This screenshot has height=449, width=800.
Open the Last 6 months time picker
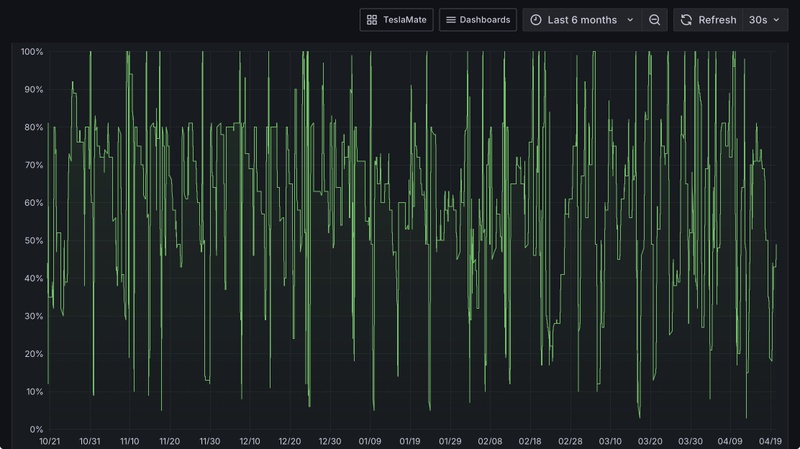582,20
